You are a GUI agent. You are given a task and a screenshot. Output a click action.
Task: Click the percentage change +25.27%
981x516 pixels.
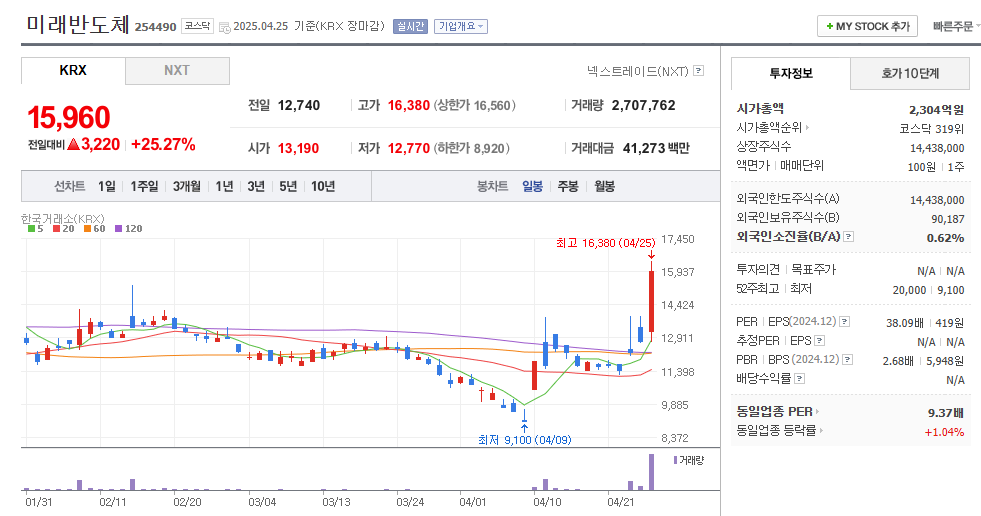click(x=163, y=144)
